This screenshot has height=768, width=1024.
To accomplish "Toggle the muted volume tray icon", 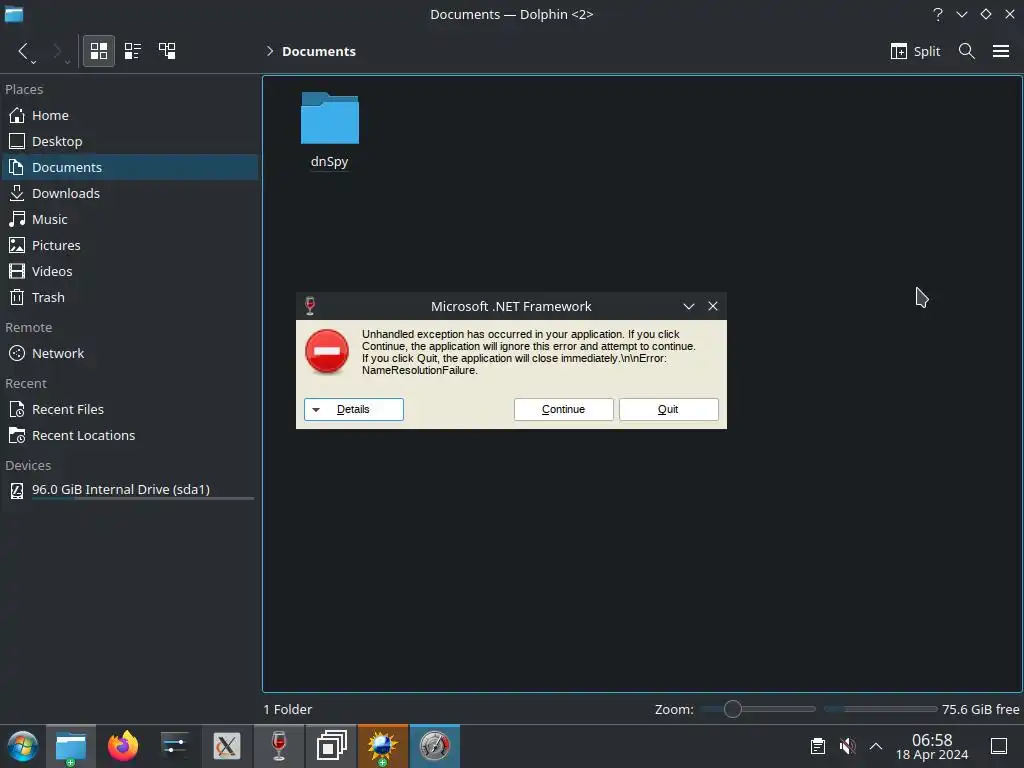I will (x=847, y=746).
